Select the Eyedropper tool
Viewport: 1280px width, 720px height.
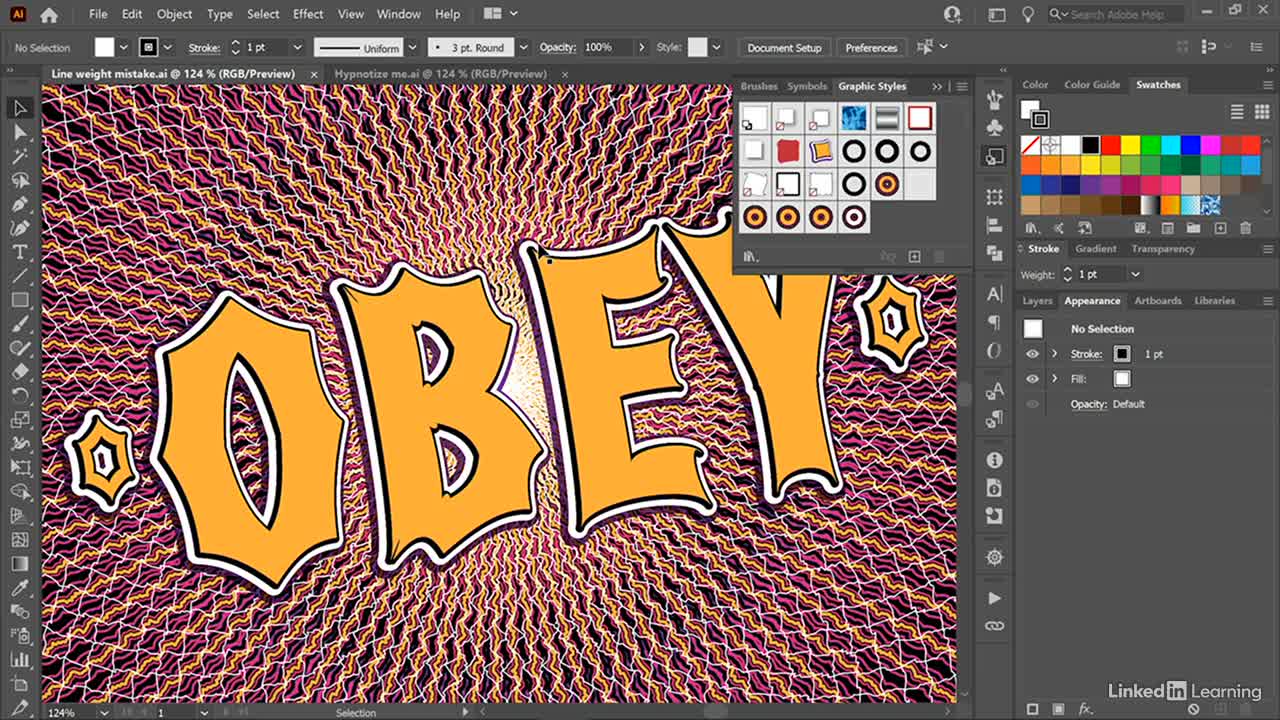[x=19, y=588]
